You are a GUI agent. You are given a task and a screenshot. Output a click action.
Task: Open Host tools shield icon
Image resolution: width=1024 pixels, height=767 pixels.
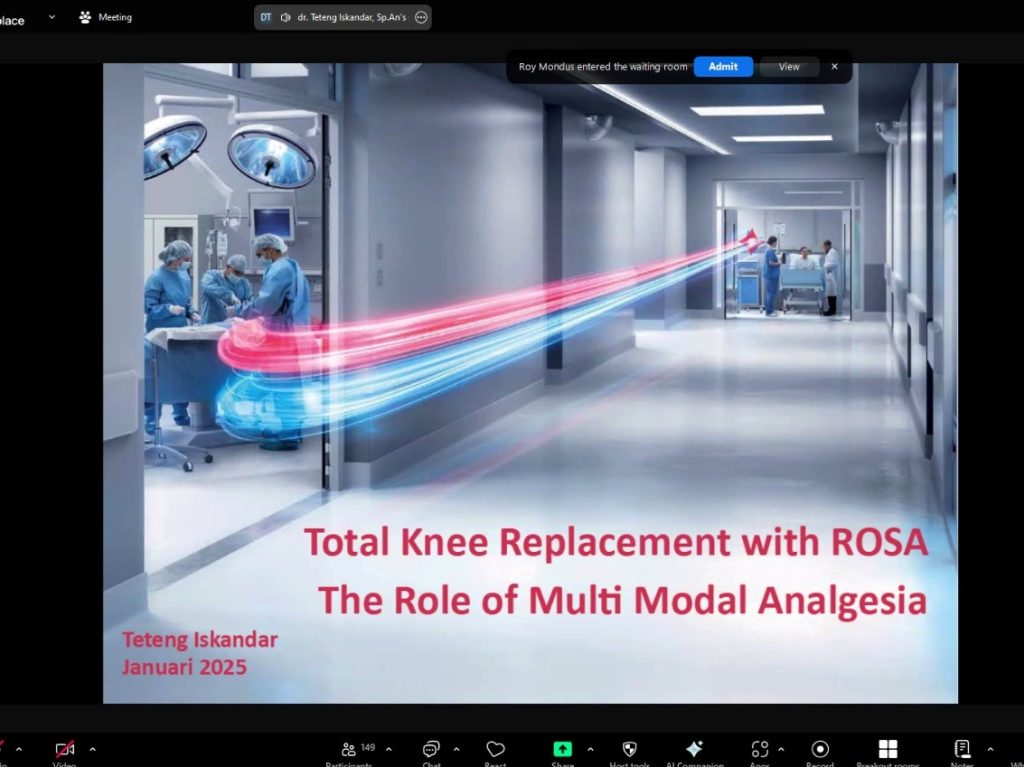tap(629, 750)
